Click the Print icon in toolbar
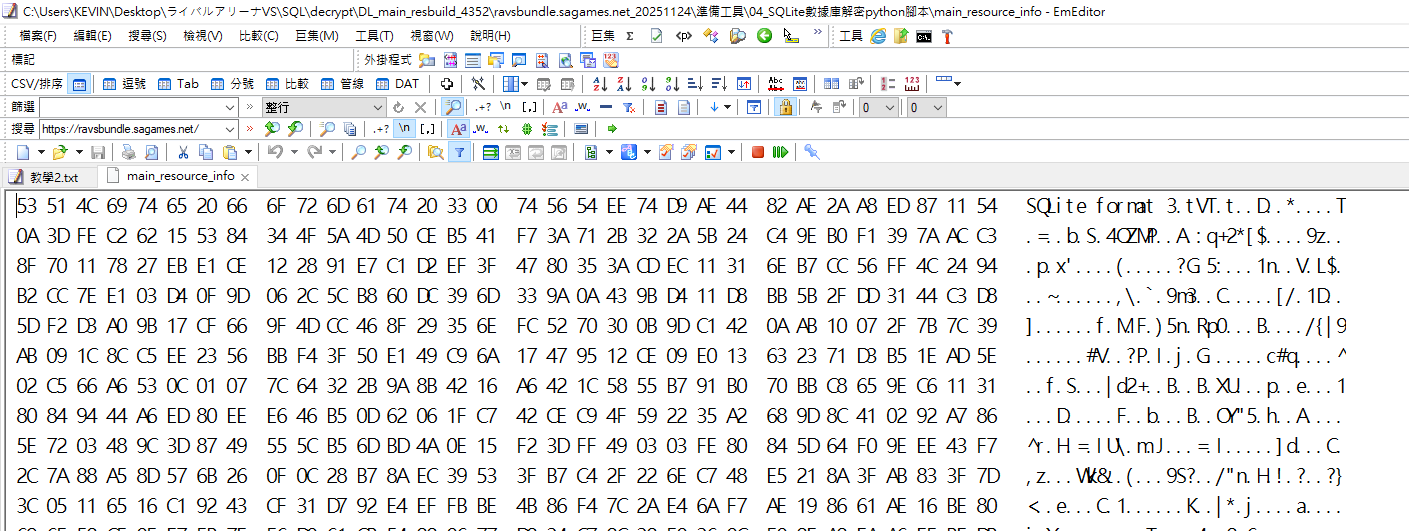Viewport: 1409px width, 531px height. pos(128,152)
